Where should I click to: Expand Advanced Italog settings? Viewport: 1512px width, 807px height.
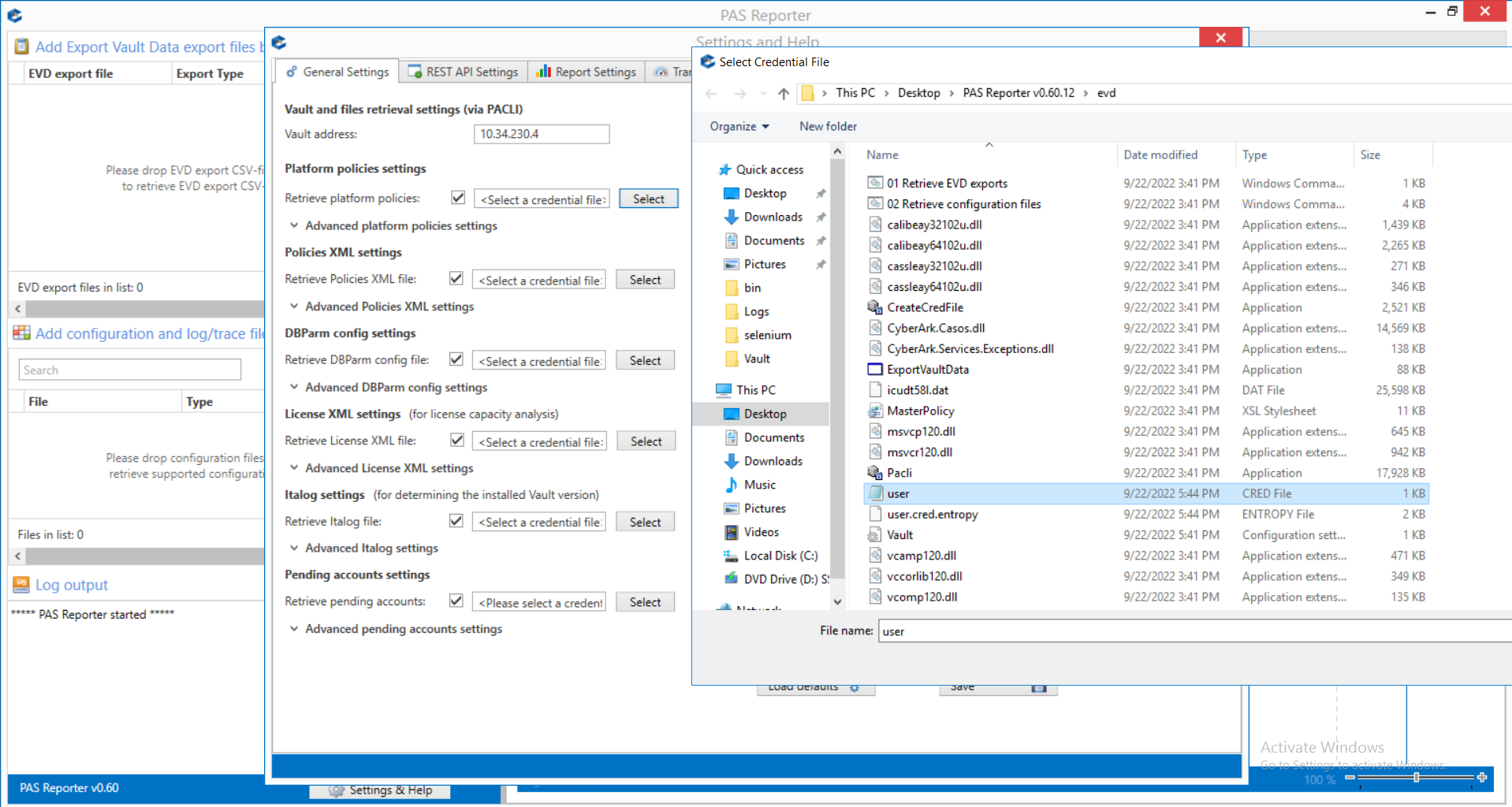point(294,548)
